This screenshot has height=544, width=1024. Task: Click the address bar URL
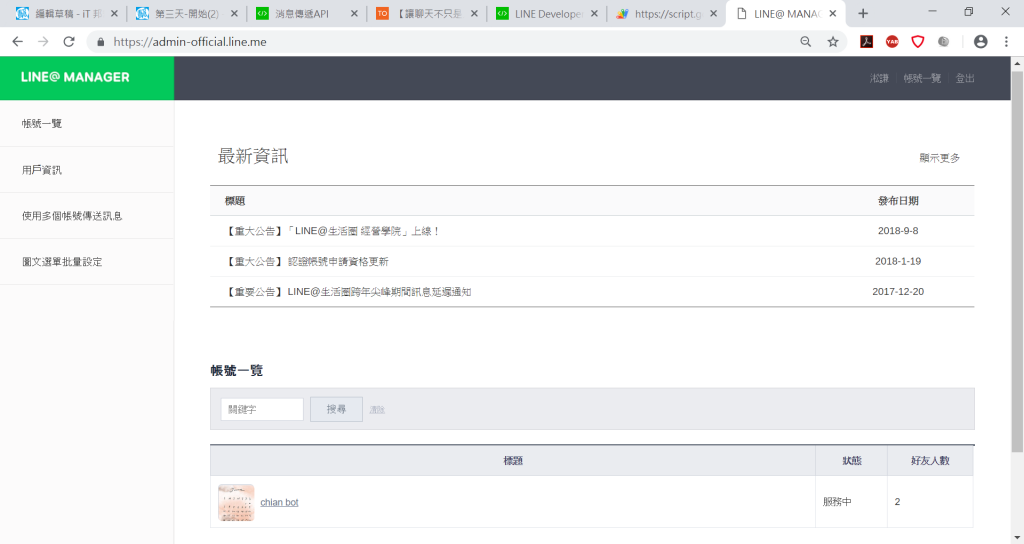pyautogui.click(x=190, y=42)
